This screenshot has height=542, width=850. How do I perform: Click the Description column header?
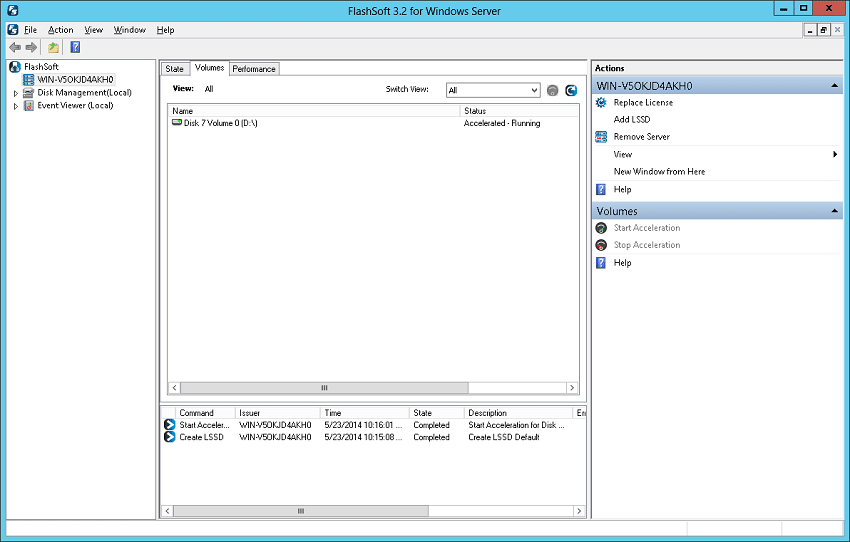tap(518, 413)
